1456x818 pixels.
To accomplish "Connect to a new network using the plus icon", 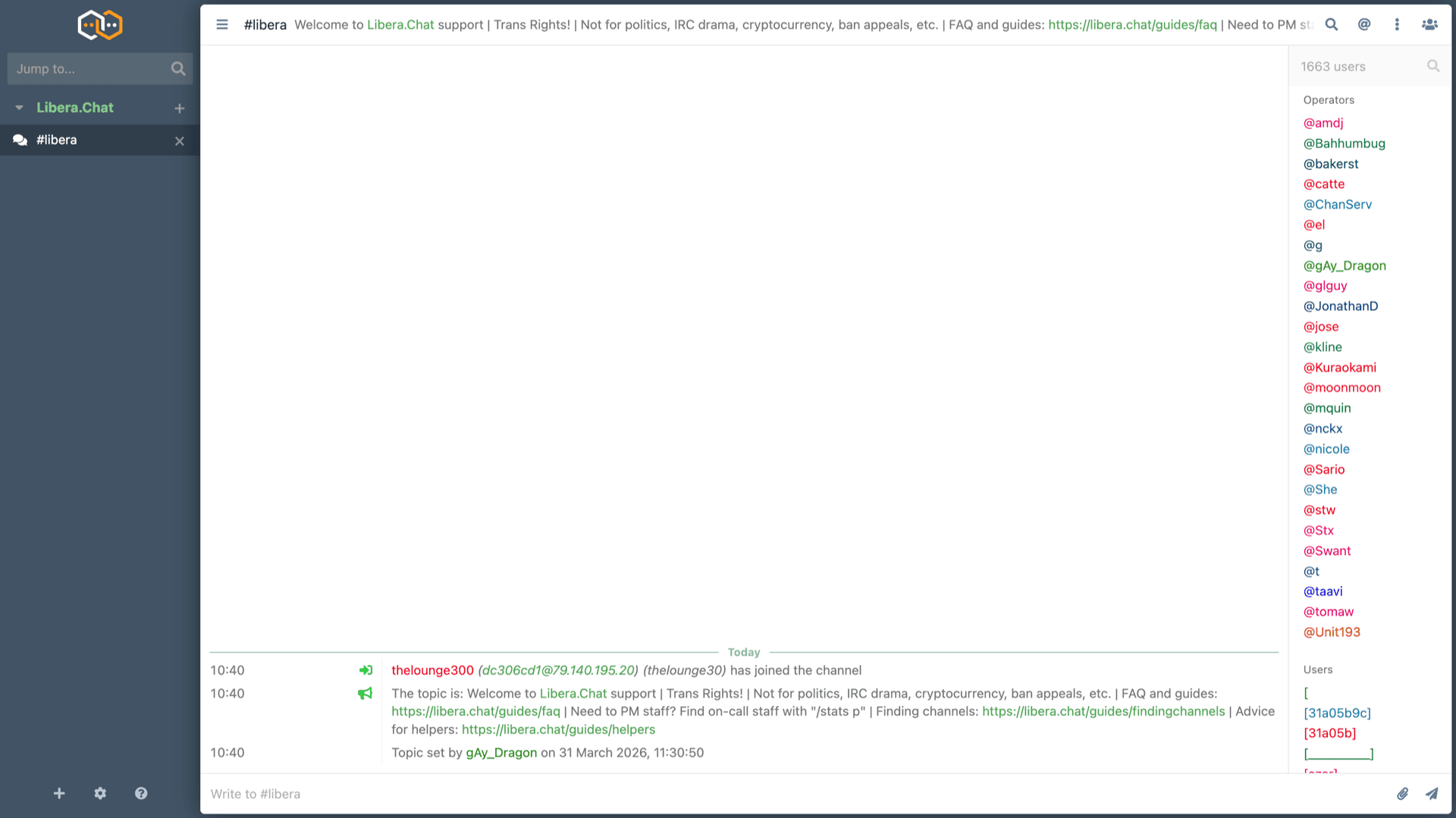I will point(59,793).
